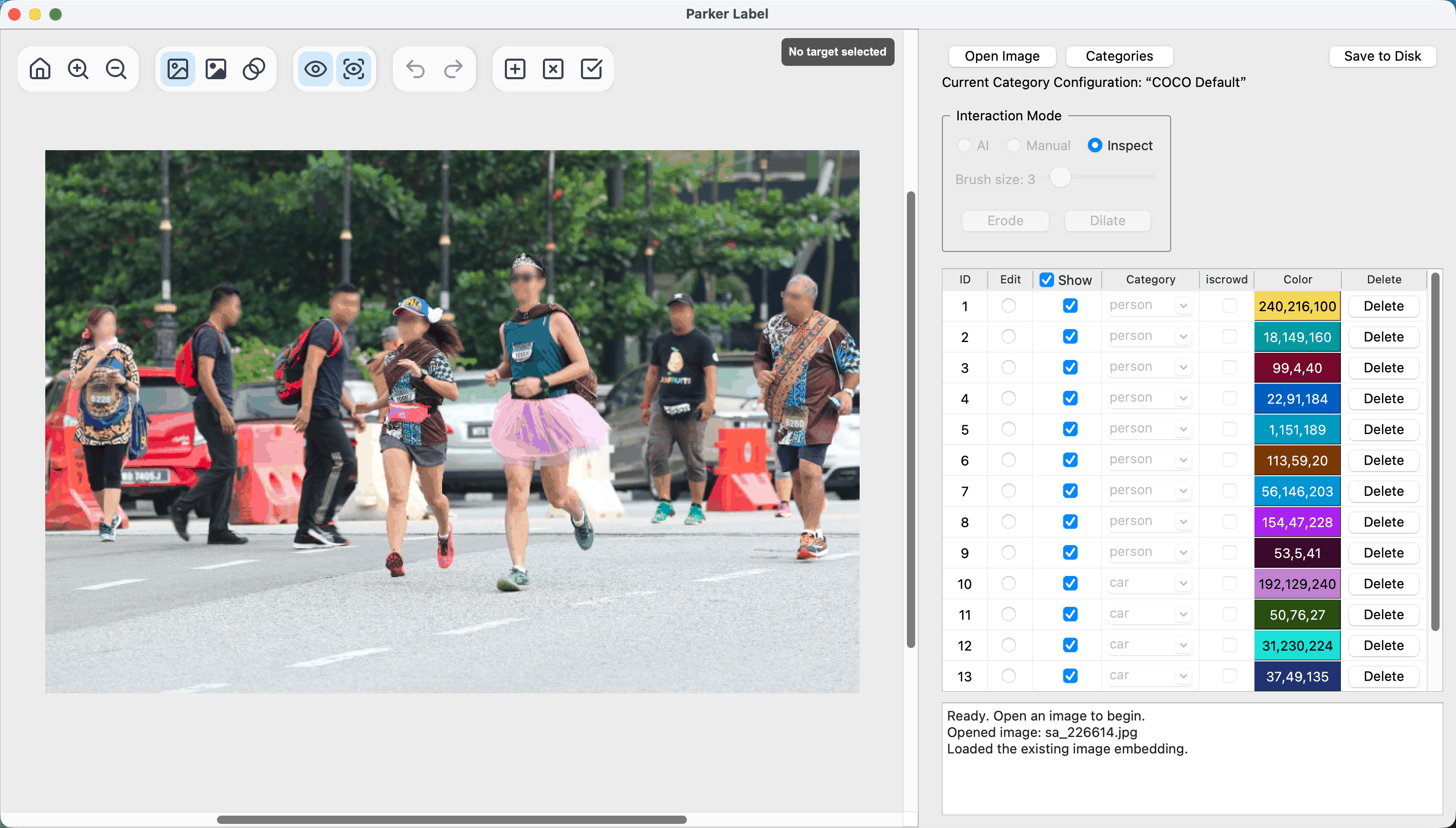Click the Category column header
Image resolution: width=1456 pixels, height=828 pixels.
pyautogui.click(x=1150, y=280)
